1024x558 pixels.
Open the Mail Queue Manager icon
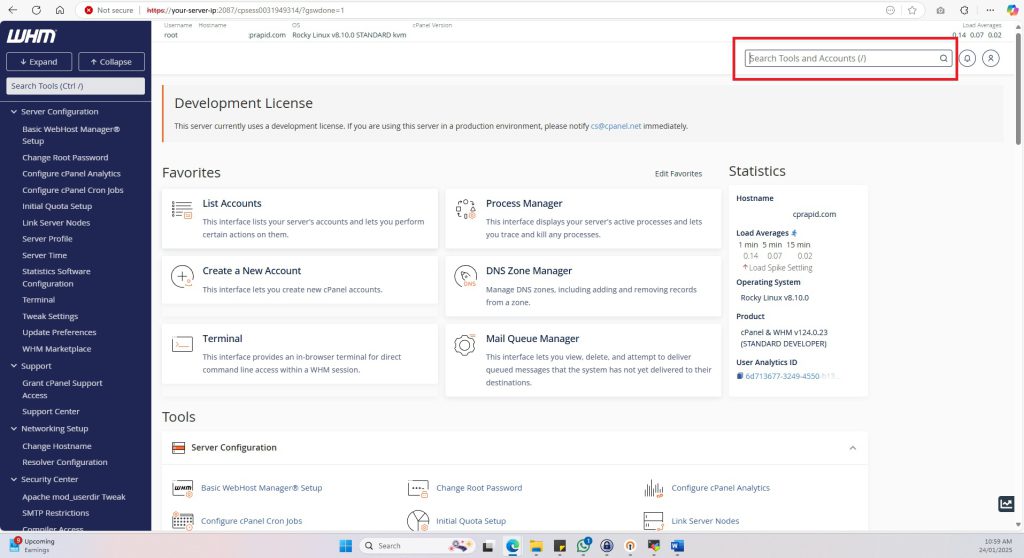(x=465, y=345)
